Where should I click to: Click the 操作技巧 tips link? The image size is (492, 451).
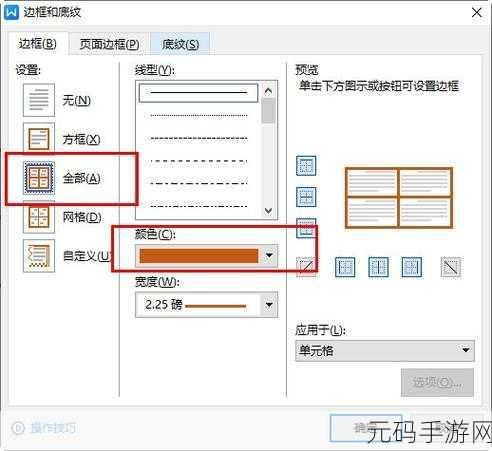[x=53, y=428]
